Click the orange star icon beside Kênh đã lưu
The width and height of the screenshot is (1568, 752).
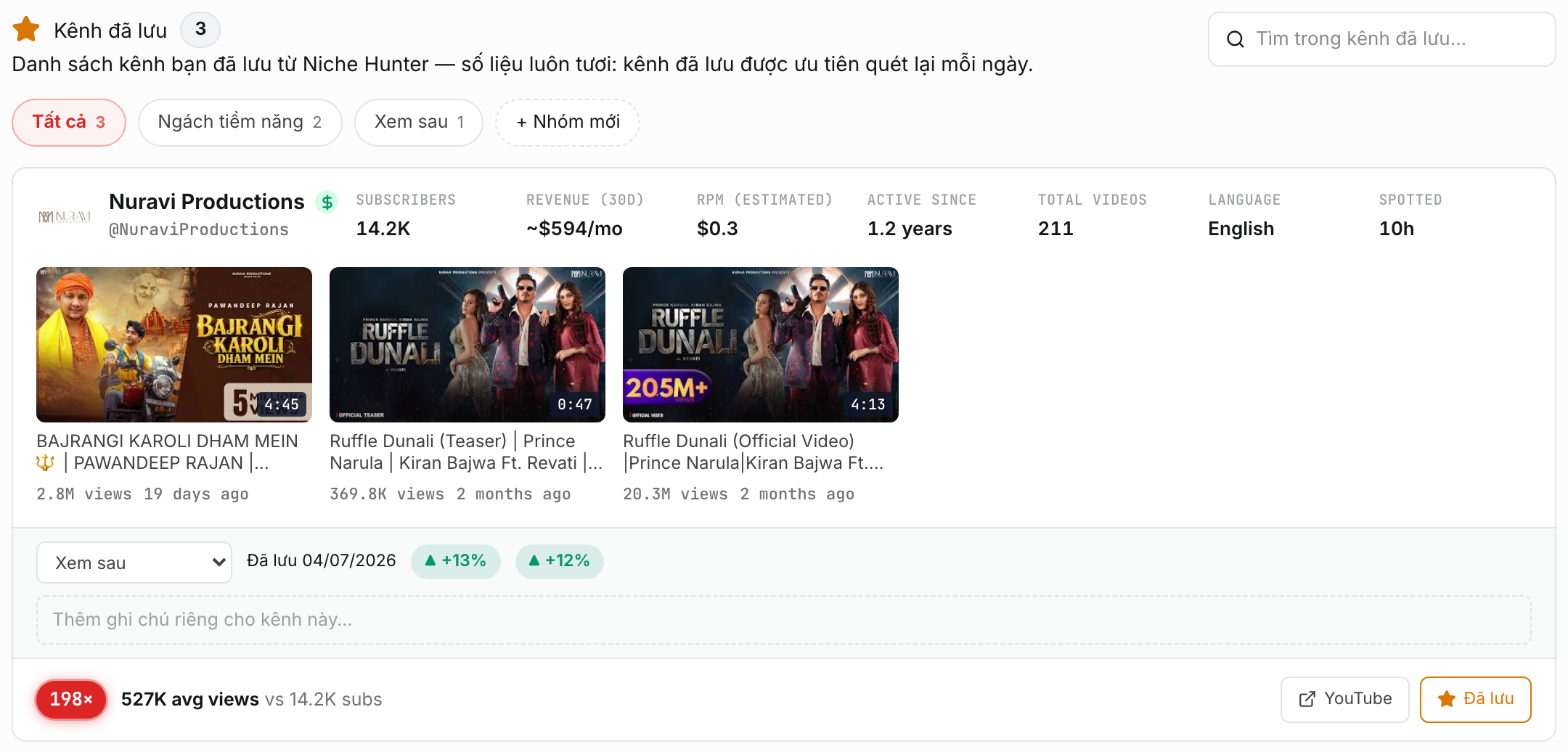26,29
